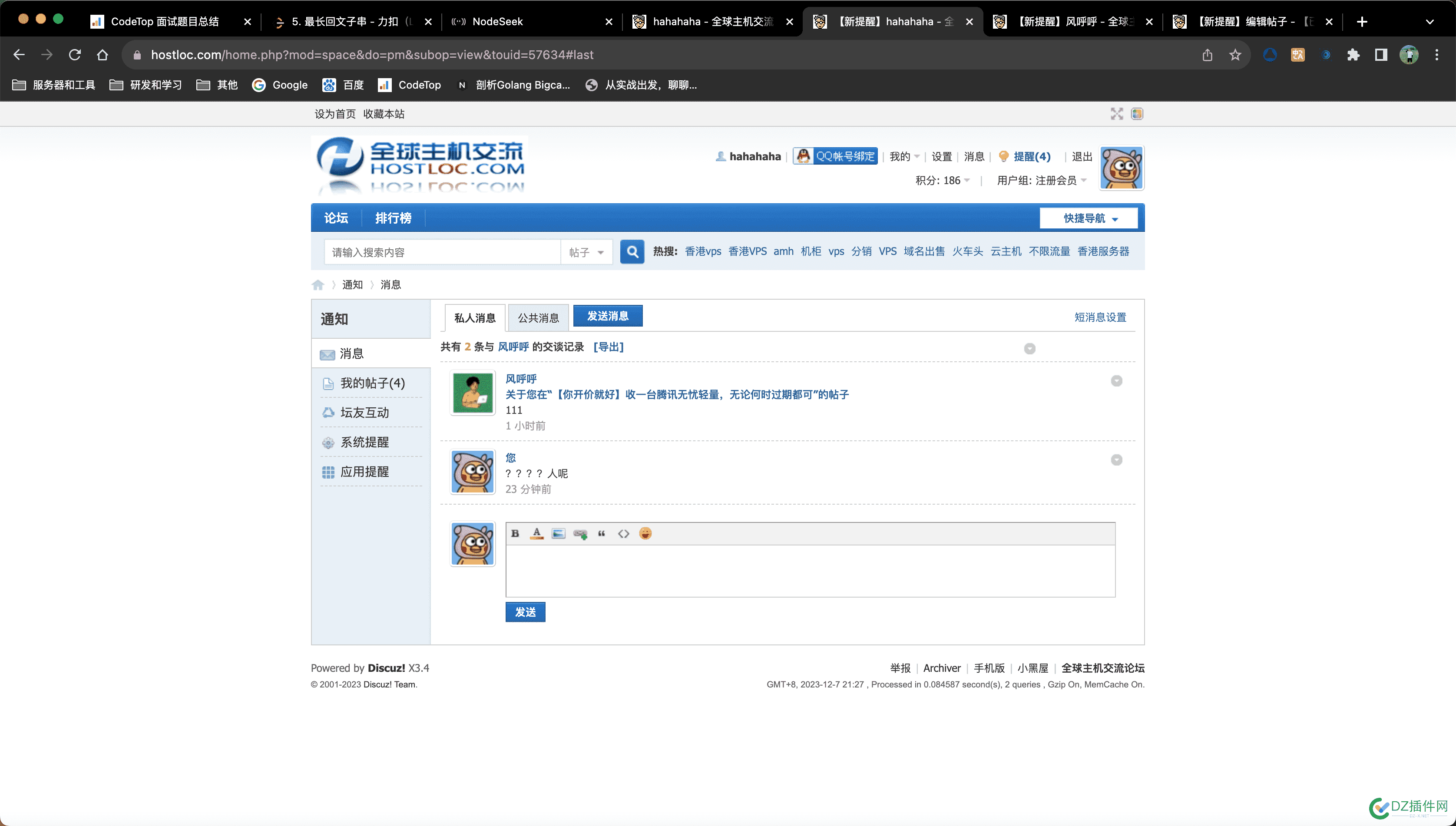Viewport: 1456px width, 826px height.
Task: Open options arrow on 风呼呼's message
Action: (1116, 381)
